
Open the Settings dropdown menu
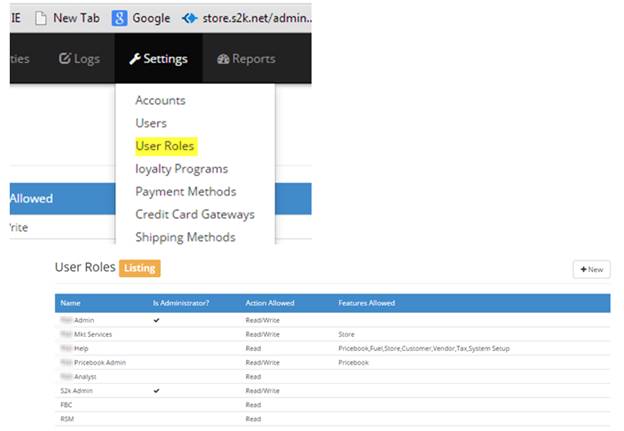158,59
